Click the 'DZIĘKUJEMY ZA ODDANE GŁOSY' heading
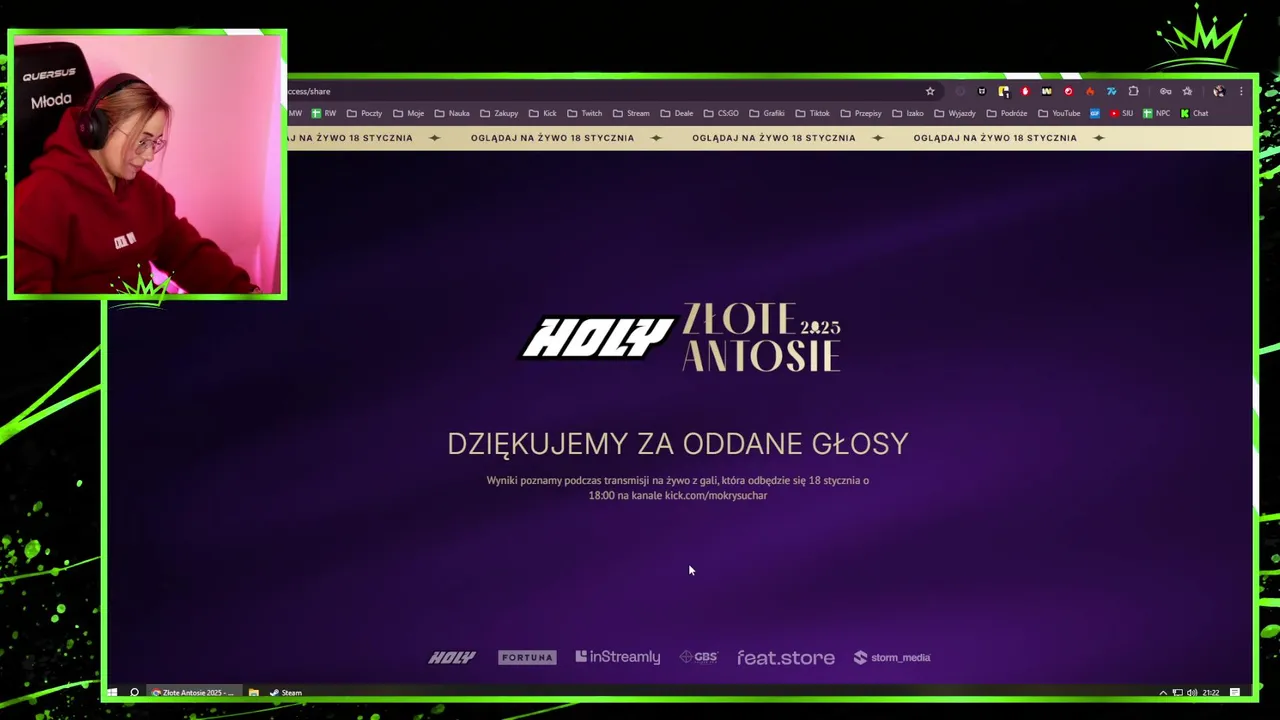This screenshot has width=1280, height=720. pyautogui.click(x=678, y=444)
